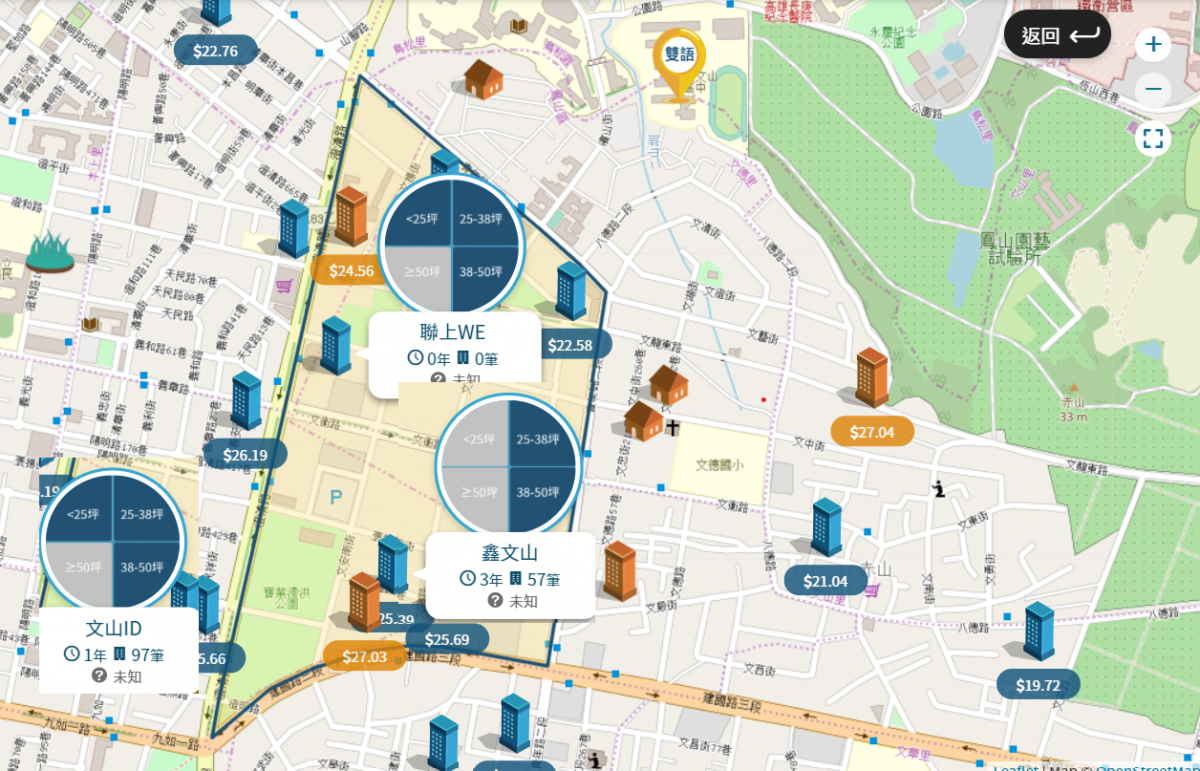Open the $27.04 orange price tag

click(872, 432)
